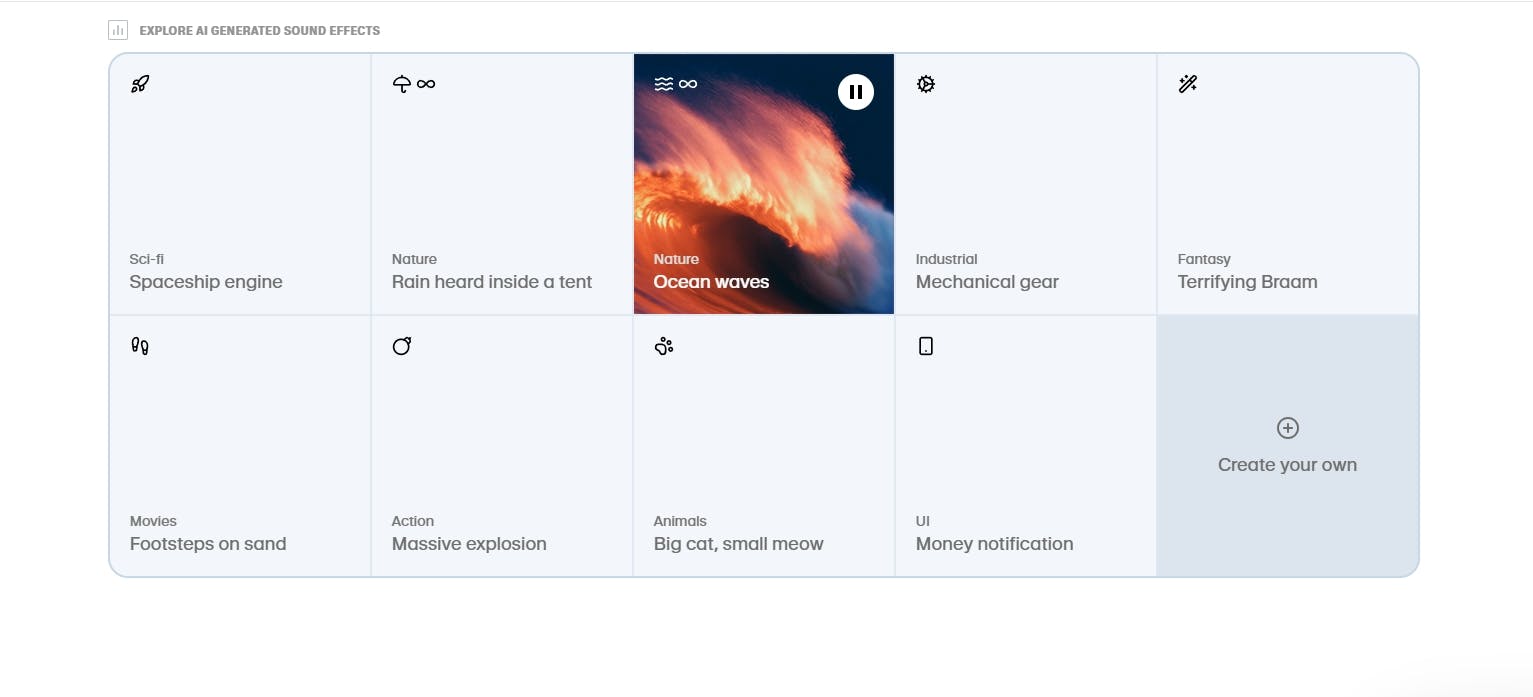Select the Create your own text

click(x=1288, y=465)
